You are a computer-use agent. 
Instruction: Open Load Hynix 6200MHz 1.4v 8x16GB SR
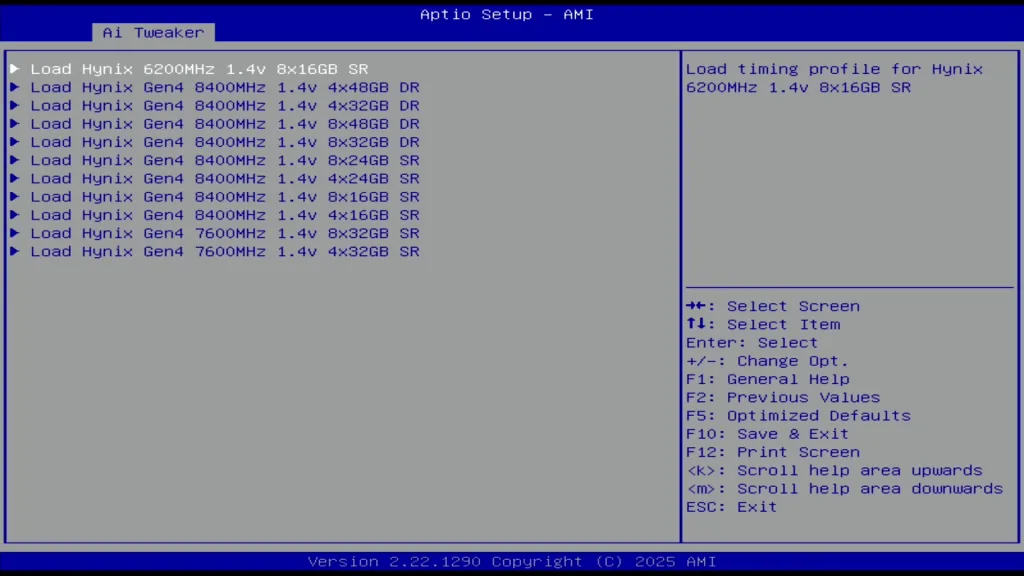tap(199, 69)
